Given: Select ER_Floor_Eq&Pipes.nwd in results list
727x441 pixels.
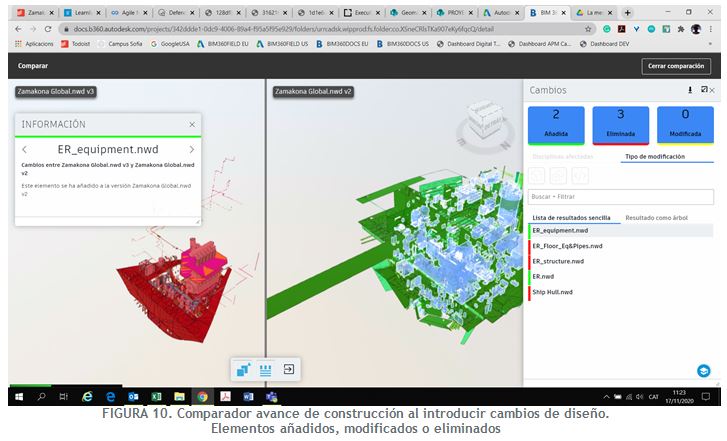Looking at the screenshot, I should 567,246.
